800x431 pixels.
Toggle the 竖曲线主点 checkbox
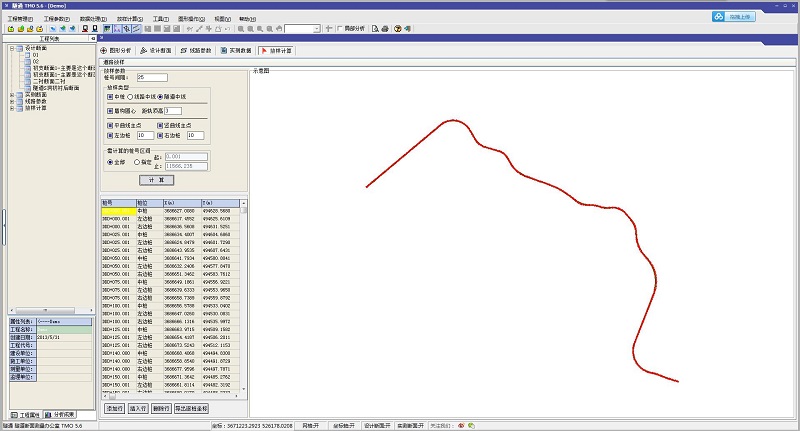tap(160, 125)
